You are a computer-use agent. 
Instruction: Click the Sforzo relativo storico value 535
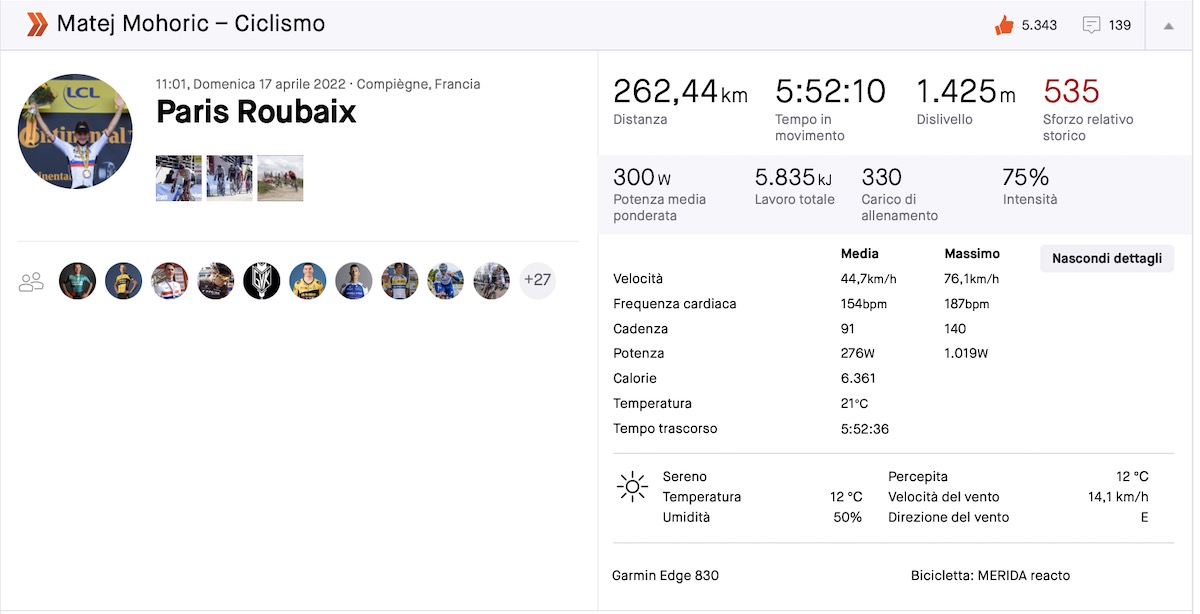tap(1071, 92)
